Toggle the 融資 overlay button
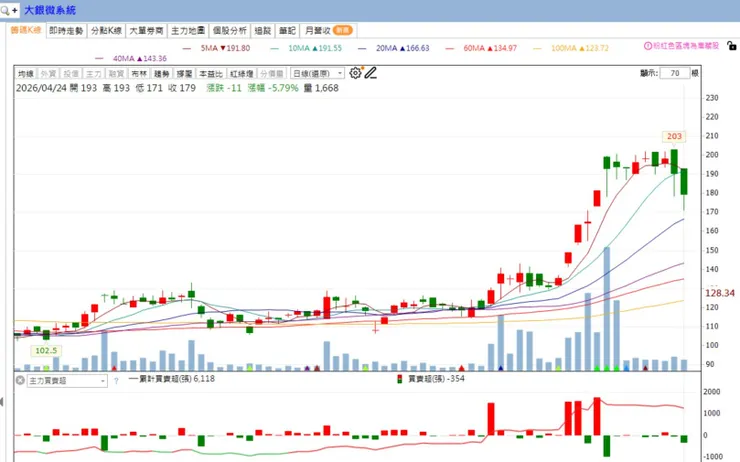 116,74
